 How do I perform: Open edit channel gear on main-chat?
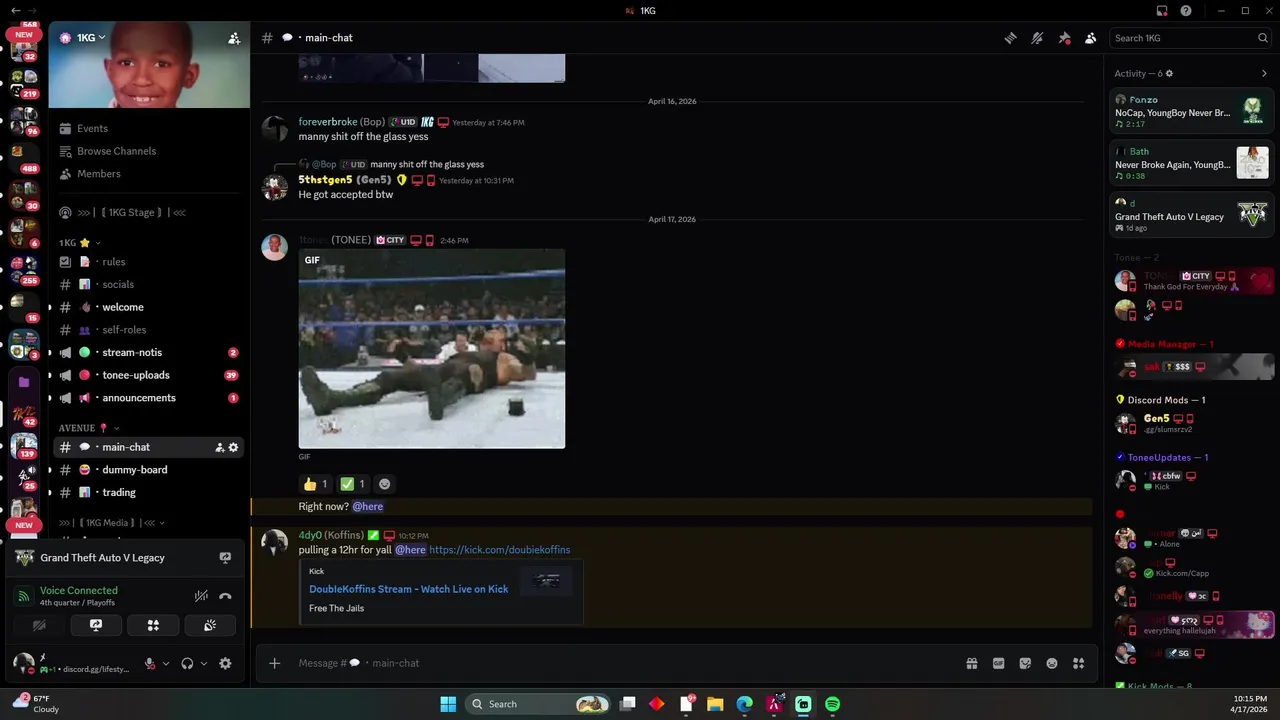pos(234,447)
